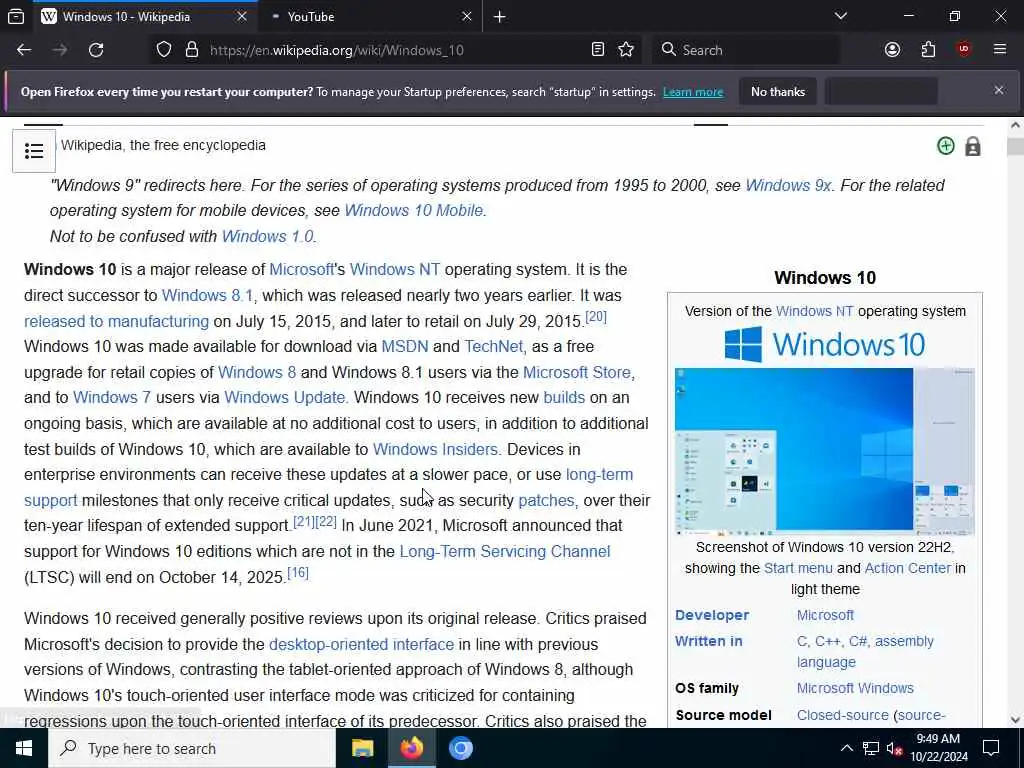Click No thanks on startup prompt
The width and height of the screenshot is (1024, 768).
(x=778, y=91)
